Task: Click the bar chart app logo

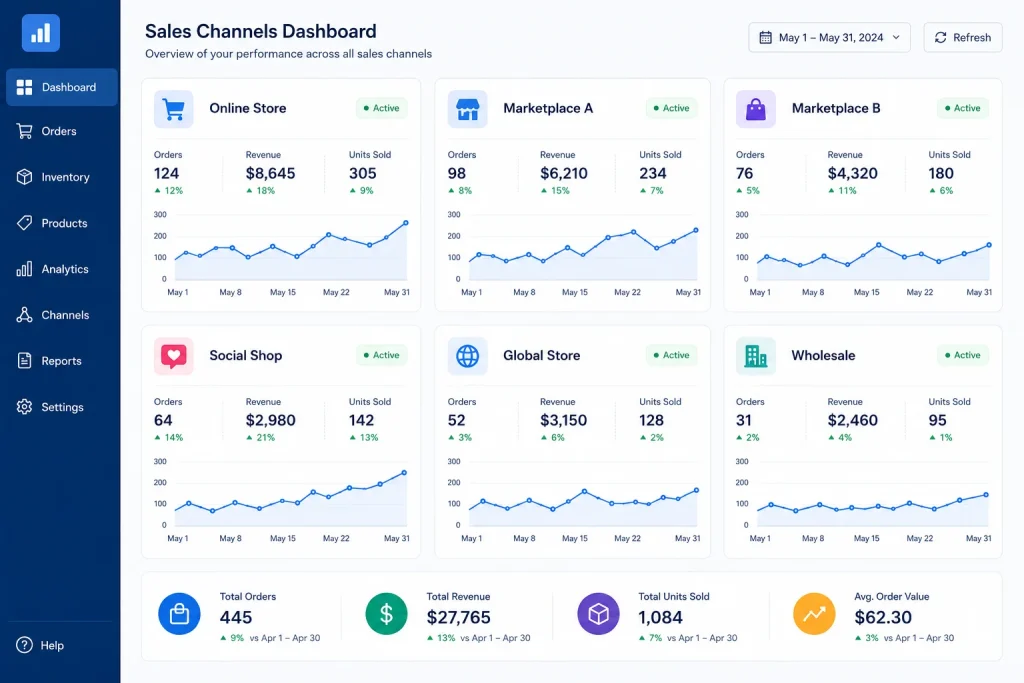Action: pyautogui.click(x=40, y=33)
